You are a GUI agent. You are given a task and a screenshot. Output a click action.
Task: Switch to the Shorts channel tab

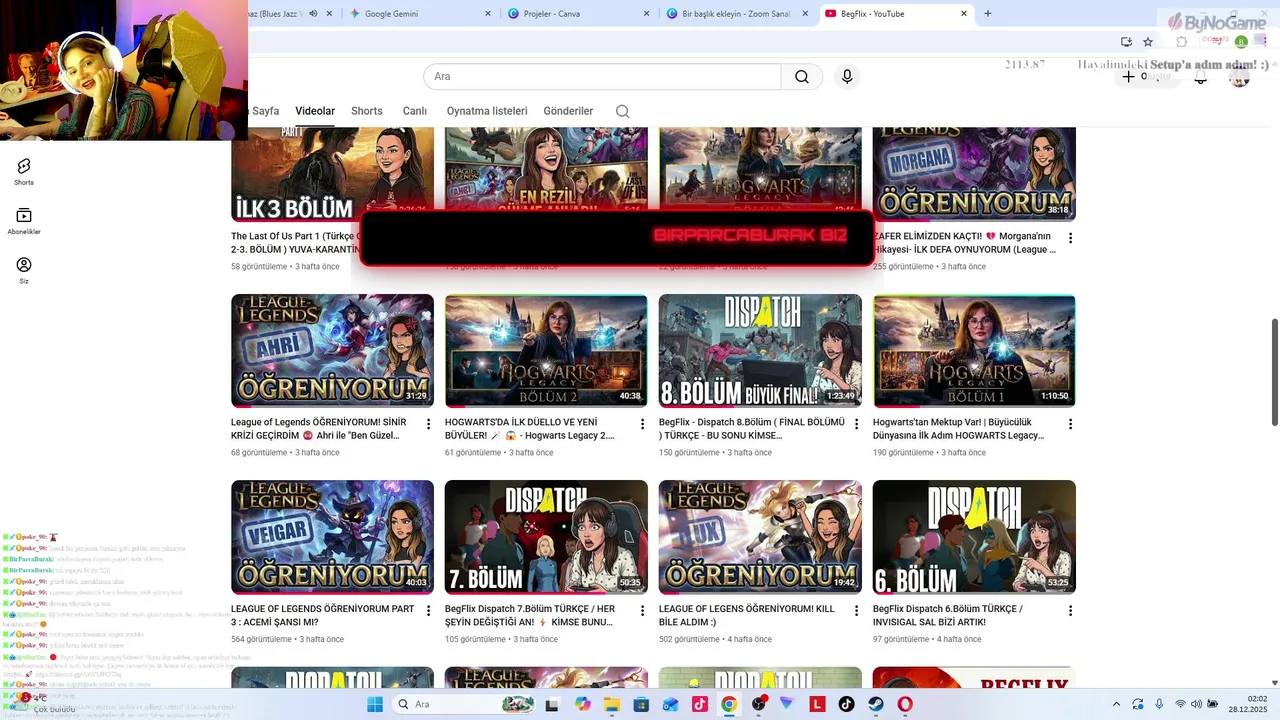367,111
